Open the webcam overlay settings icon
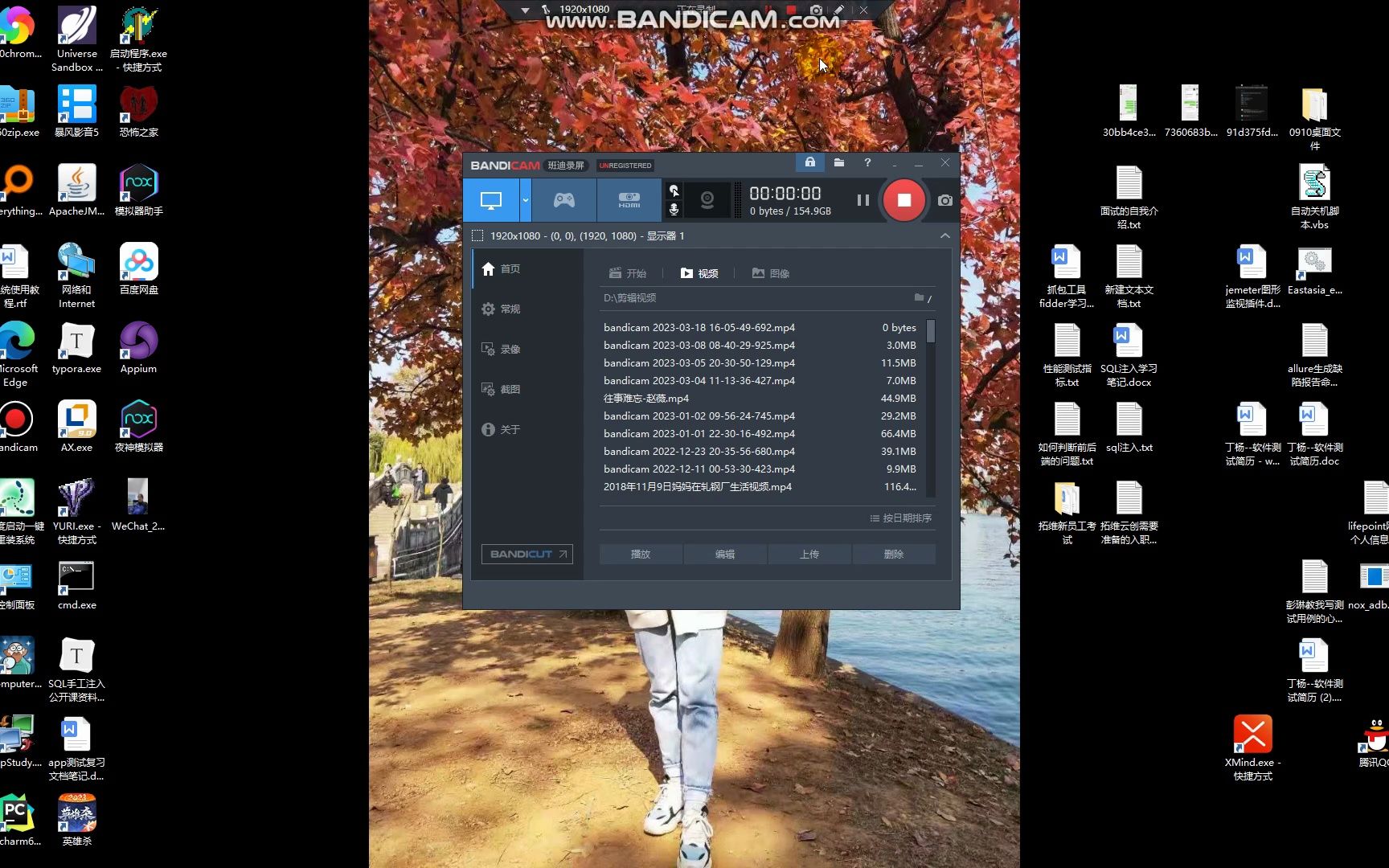Viewport: 1389px width, 868px height. 707,200
